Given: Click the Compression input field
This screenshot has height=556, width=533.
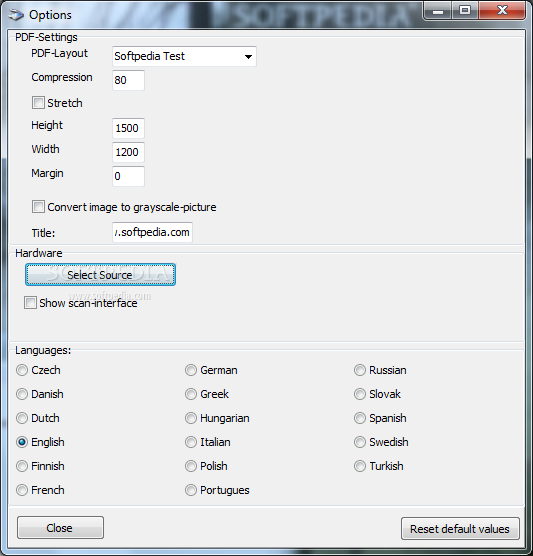Looking at the screenshot, I should (x=128, y=80).
